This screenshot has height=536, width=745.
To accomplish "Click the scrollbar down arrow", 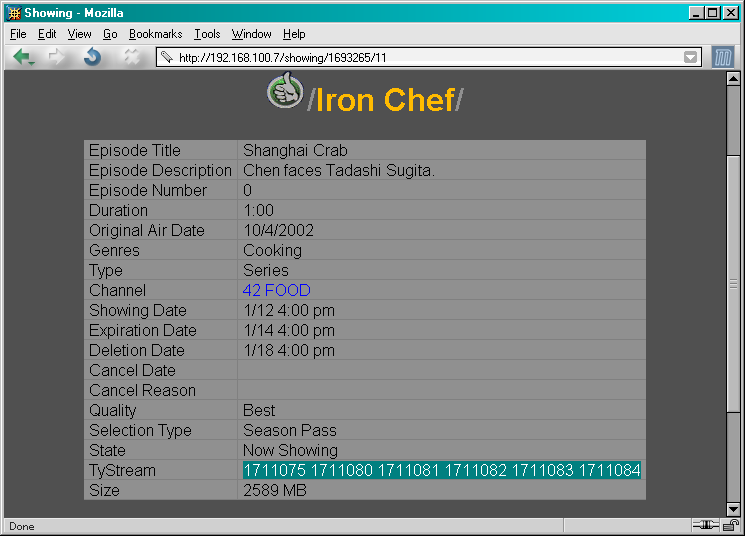I will (732, 509).
